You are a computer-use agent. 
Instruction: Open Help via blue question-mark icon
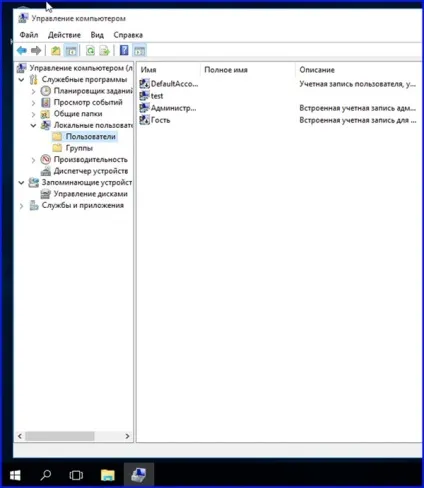coord(124,51)
